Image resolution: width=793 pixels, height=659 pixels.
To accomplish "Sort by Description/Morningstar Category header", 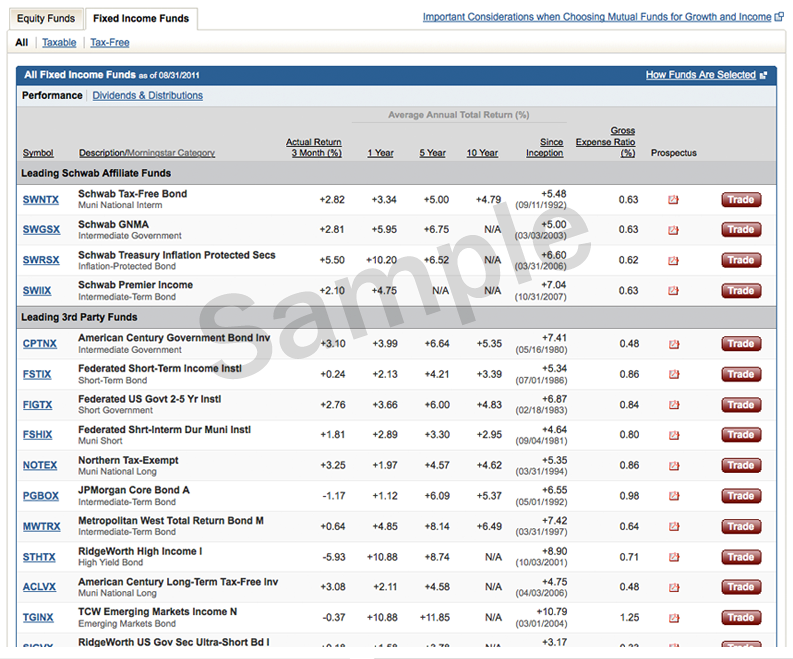I will point(147,153).
